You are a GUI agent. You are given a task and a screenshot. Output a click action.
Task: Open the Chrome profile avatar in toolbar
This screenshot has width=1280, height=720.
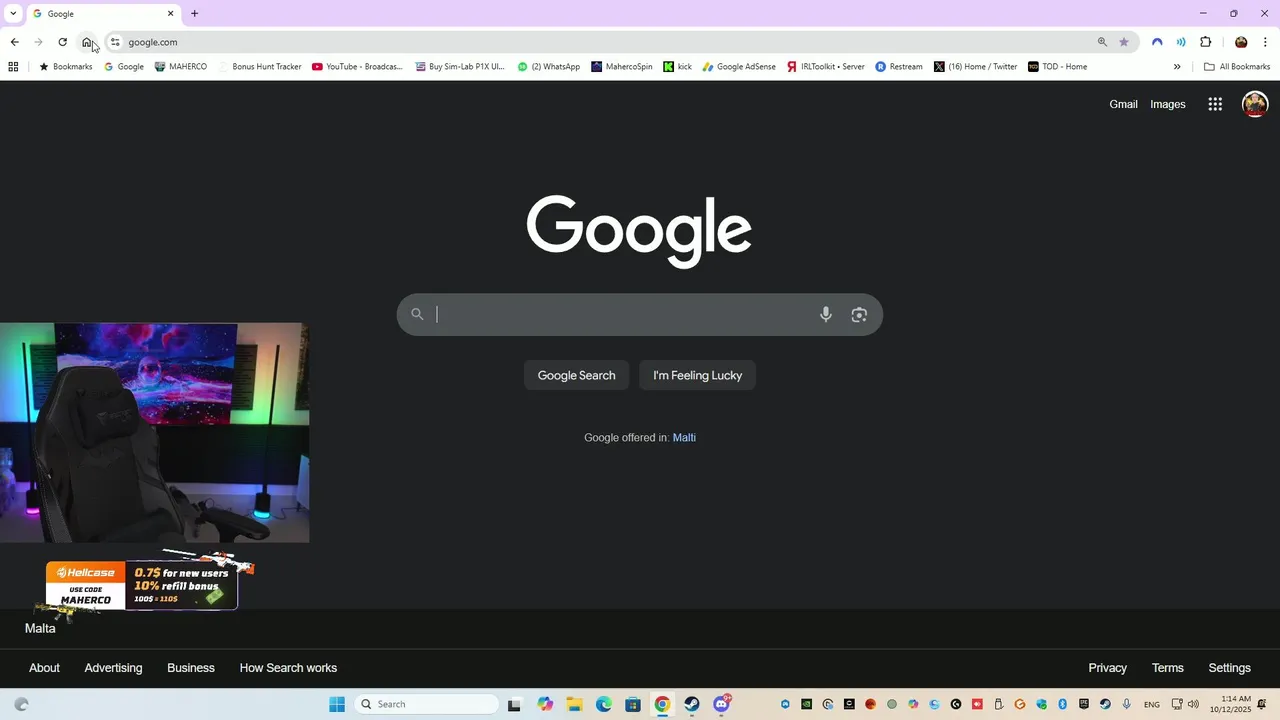[x=1241, y=42]
